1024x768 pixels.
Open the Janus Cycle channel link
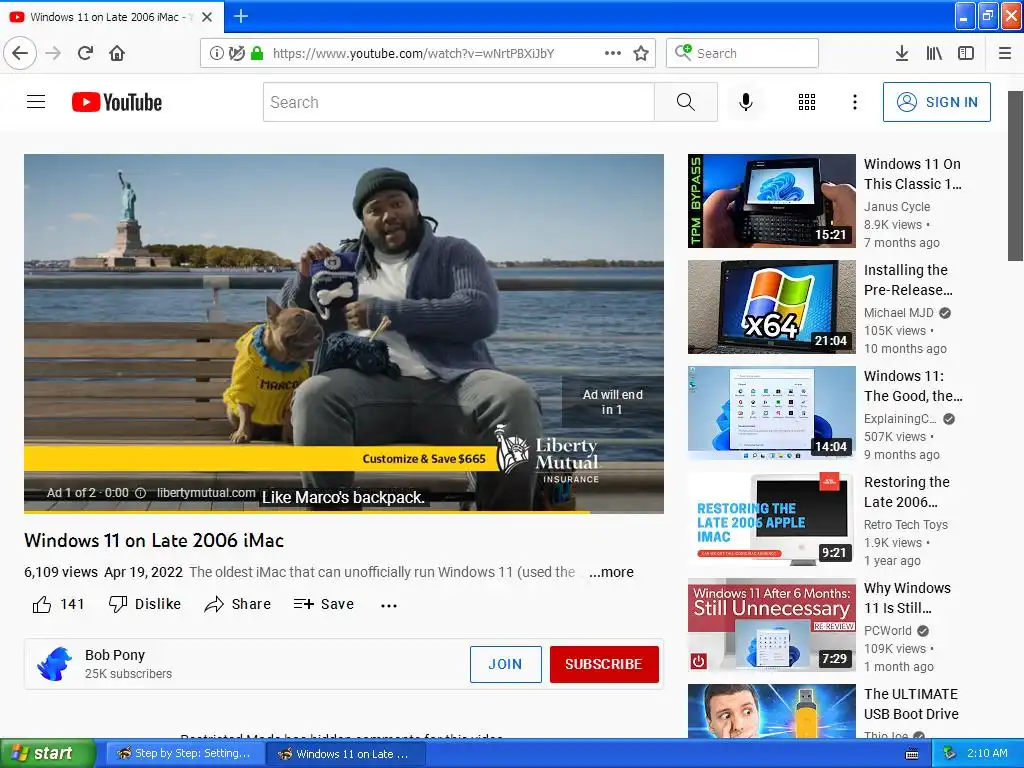click(x=897, y=206)
